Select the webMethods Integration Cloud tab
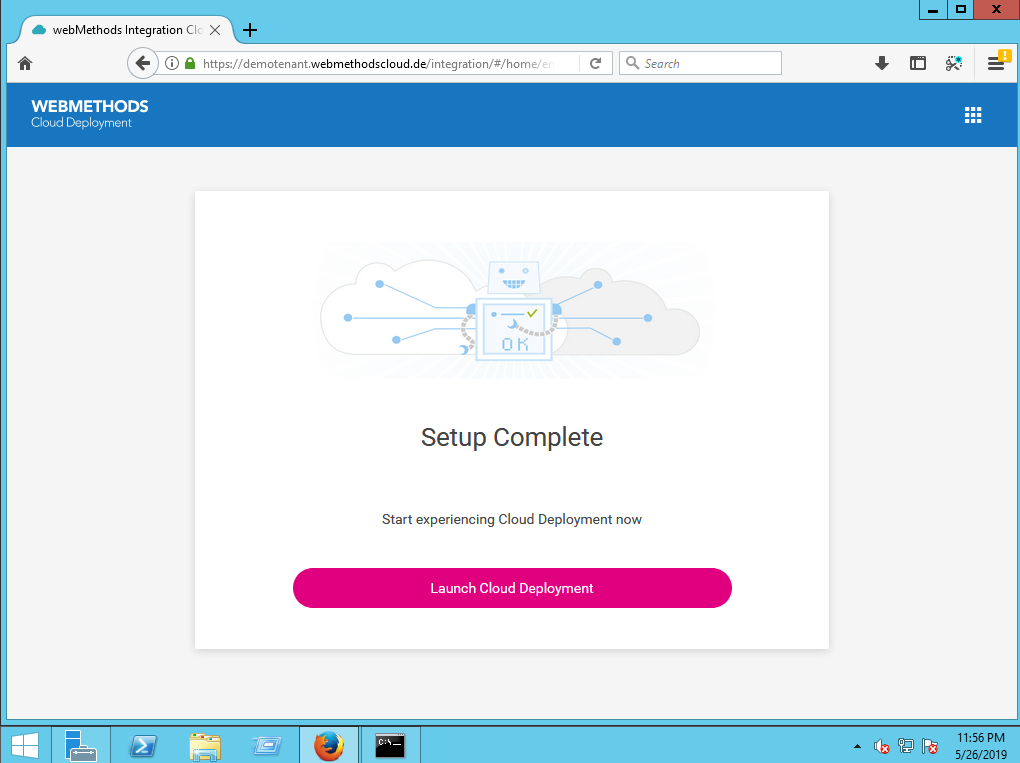The height and width of the screenshot is (763, 1020). [126, 30]
